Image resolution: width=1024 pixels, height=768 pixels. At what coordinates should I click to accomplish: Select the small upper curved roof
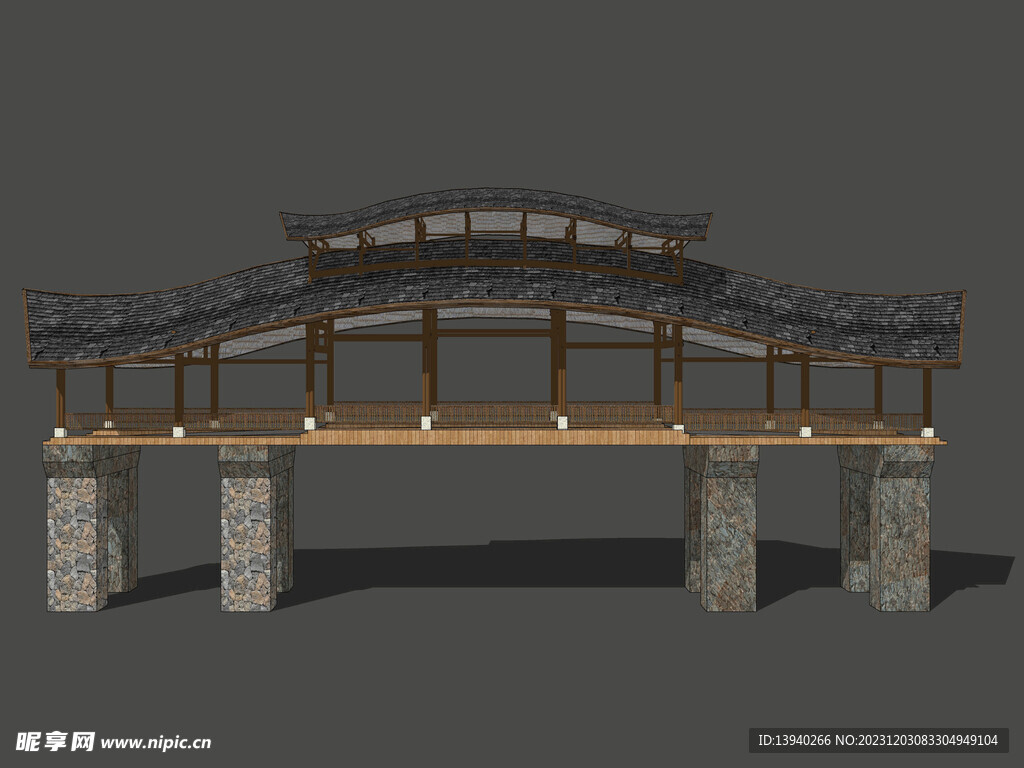tap(495, 205)
